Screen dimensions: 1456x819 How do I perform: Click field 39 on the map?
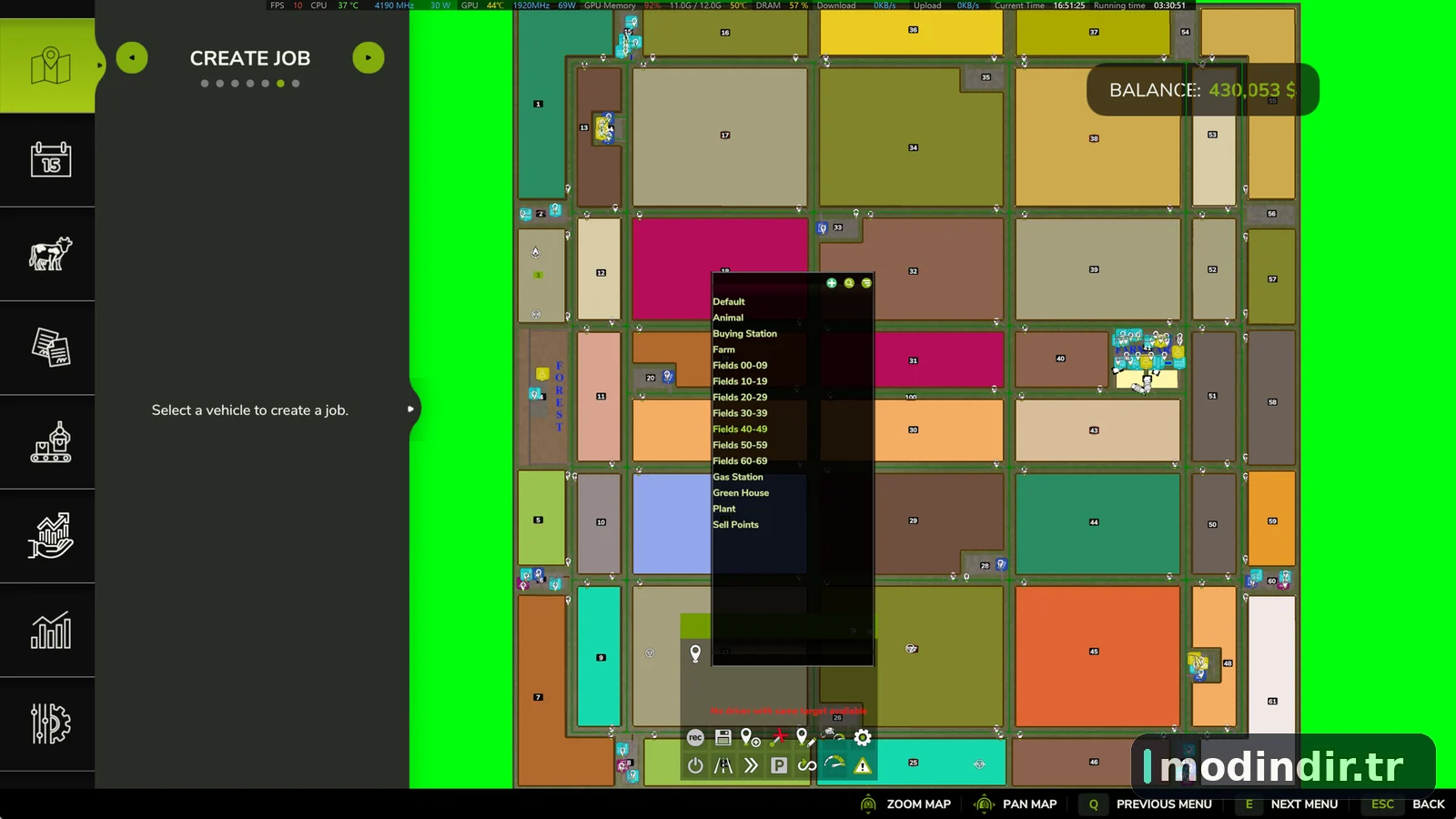(x=1097, y=269)
